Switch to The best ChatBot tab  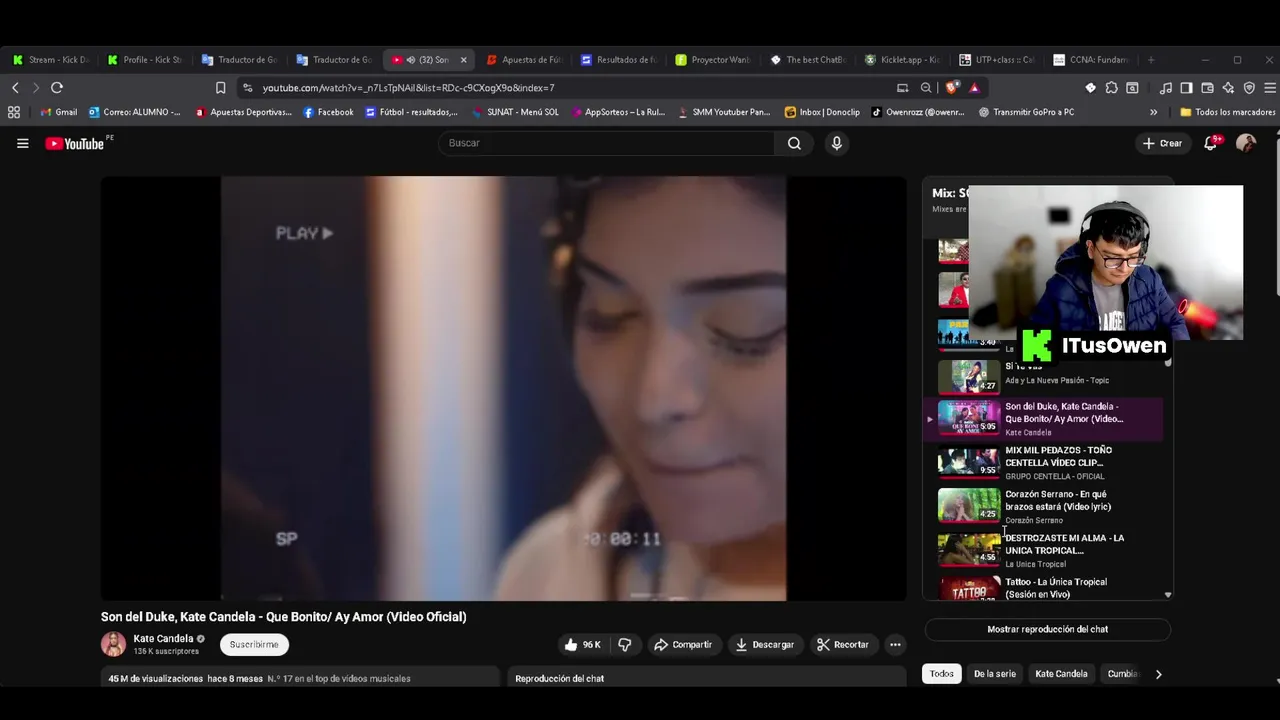(x=808, y=60)
